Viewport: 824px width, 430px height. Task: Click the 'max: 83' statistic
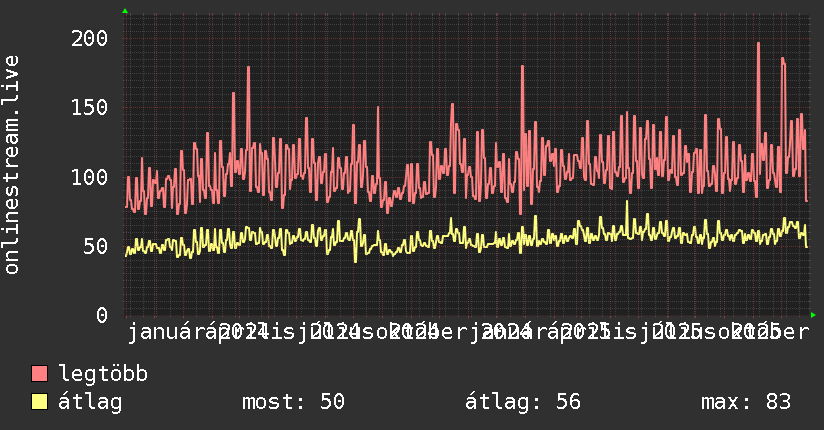pos(746,402)
